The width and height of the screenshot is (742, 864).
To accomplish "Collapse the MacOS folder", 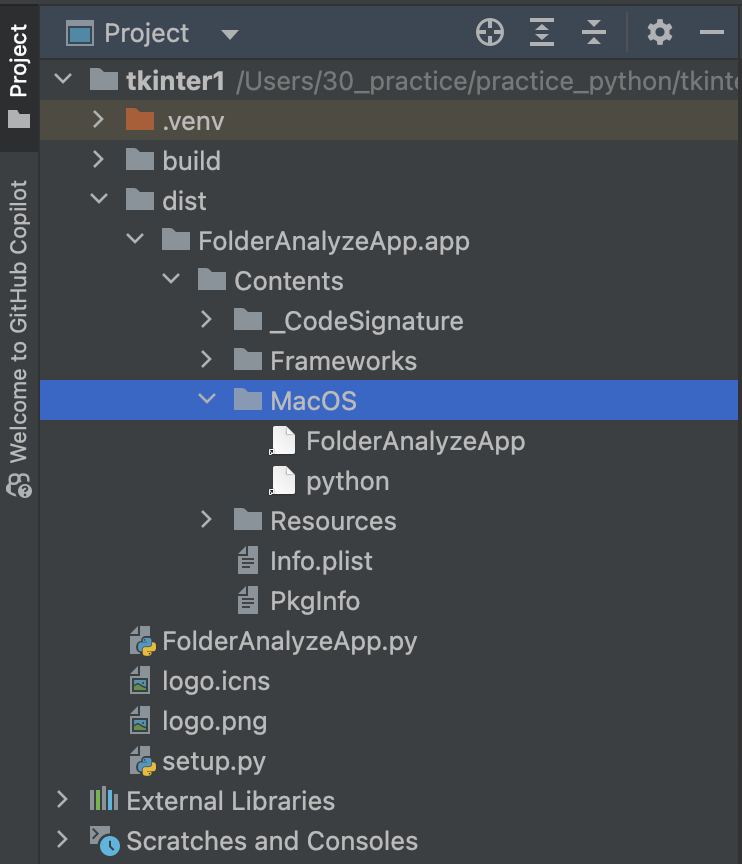I will [207, 401].
